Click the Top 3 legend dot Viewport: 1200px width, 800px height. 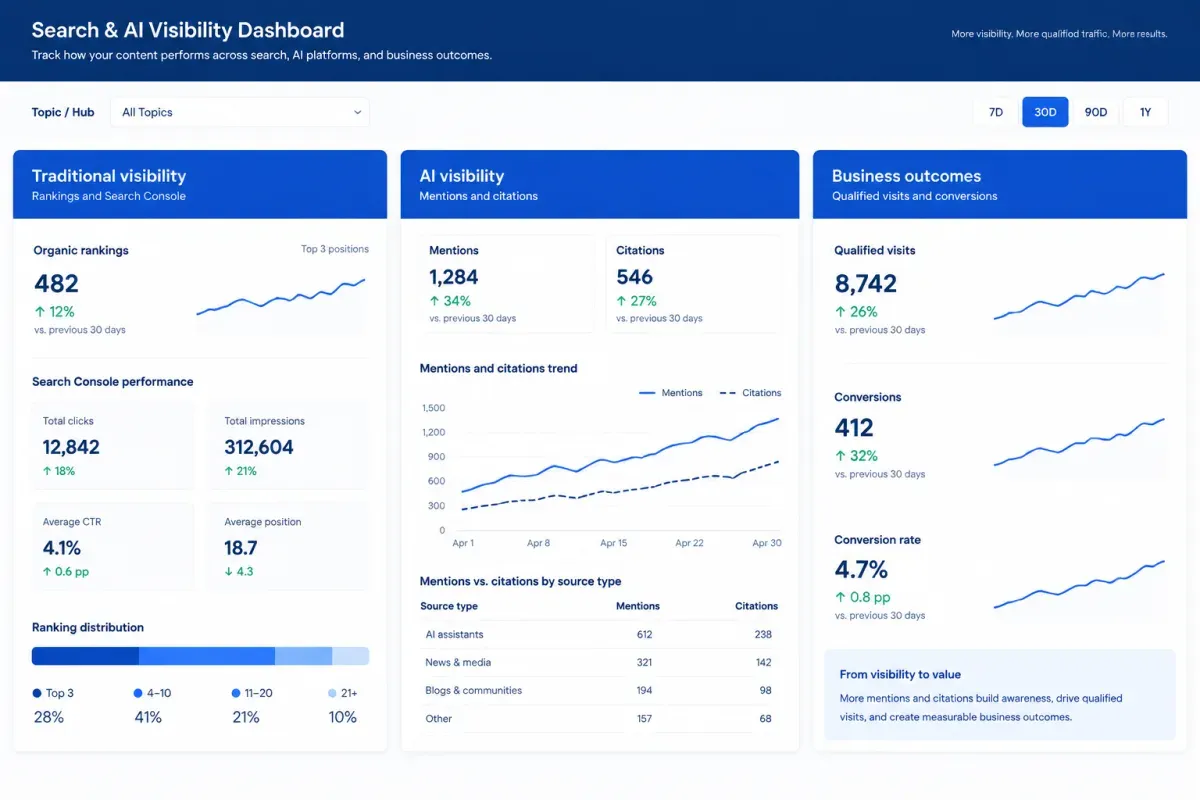click(x=37, y=693)
